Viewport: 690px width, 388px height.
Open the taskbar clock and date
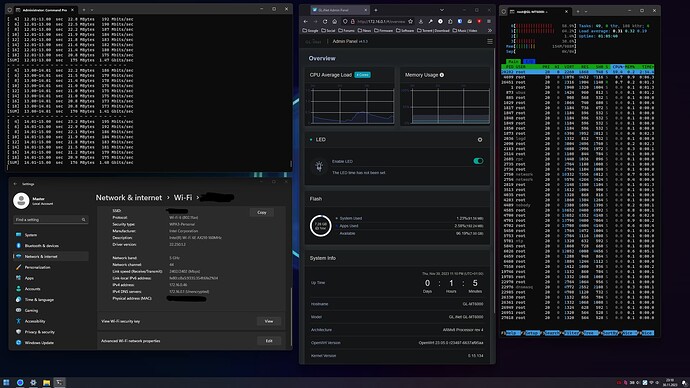[x=670, y=382]
